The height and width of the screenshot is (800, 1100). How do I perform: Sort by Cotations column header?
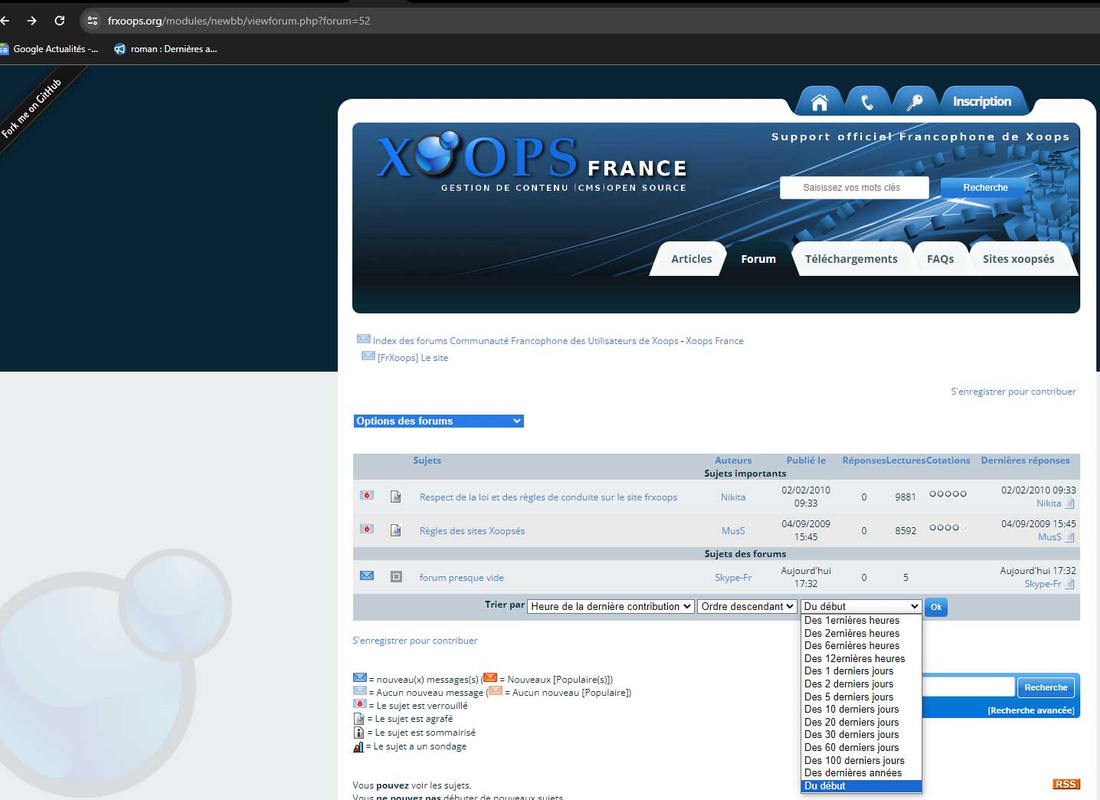[948, 460]
